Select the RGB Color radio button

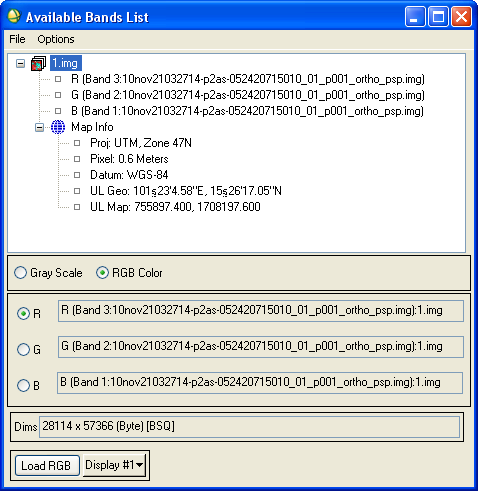pos(102,273)
